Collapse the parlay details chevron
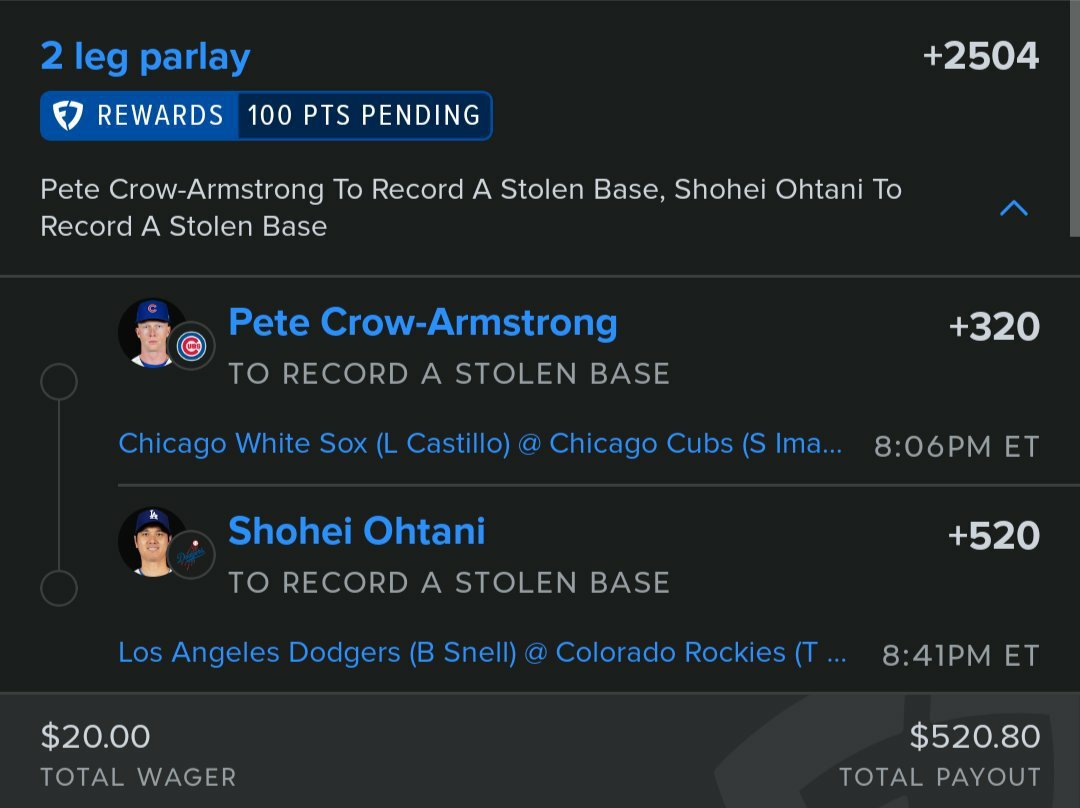The height and width of the screenshot is (808, 1080). 1013,208
